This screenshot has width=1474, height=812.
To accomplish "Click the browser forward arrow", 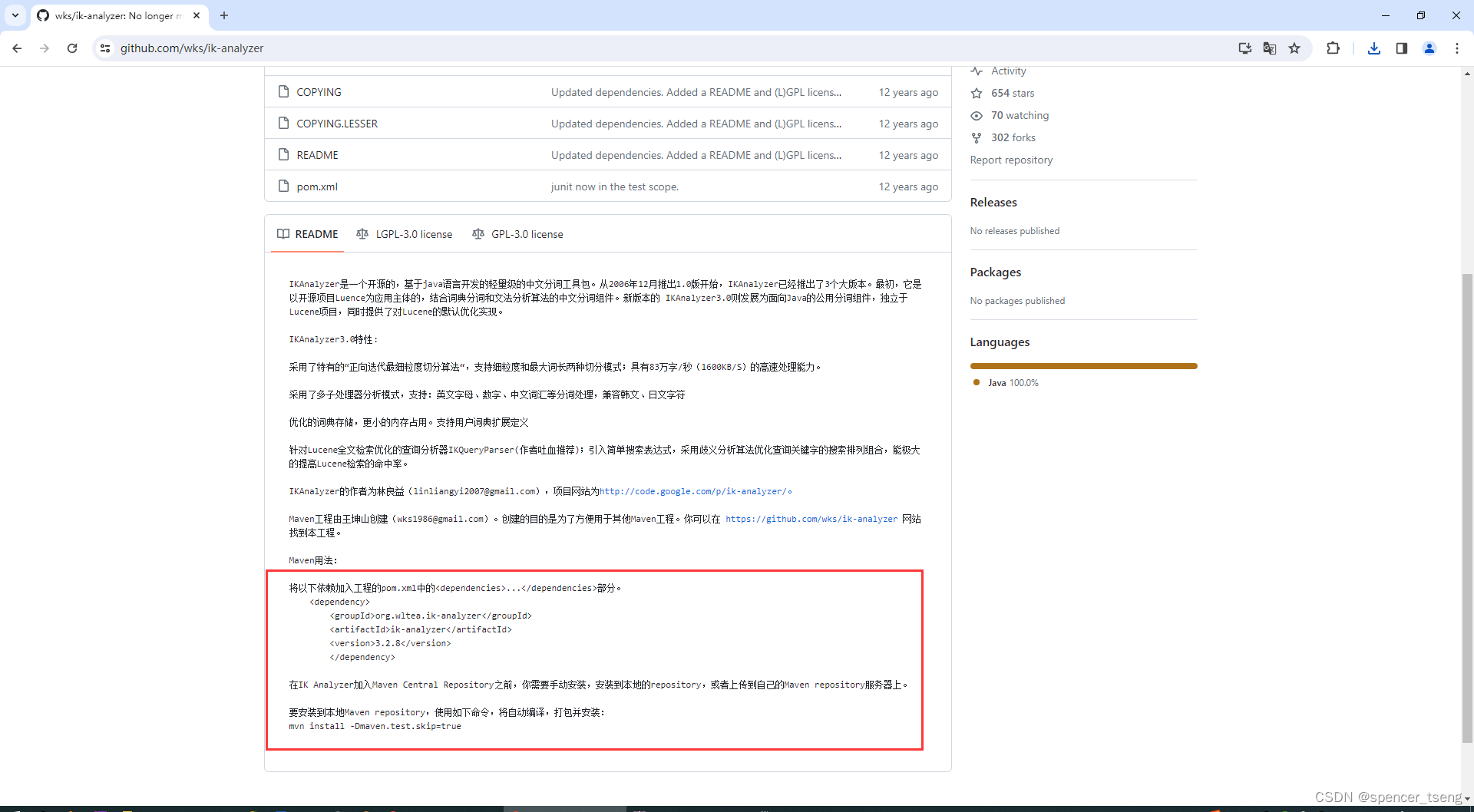I will coord(45,48).
